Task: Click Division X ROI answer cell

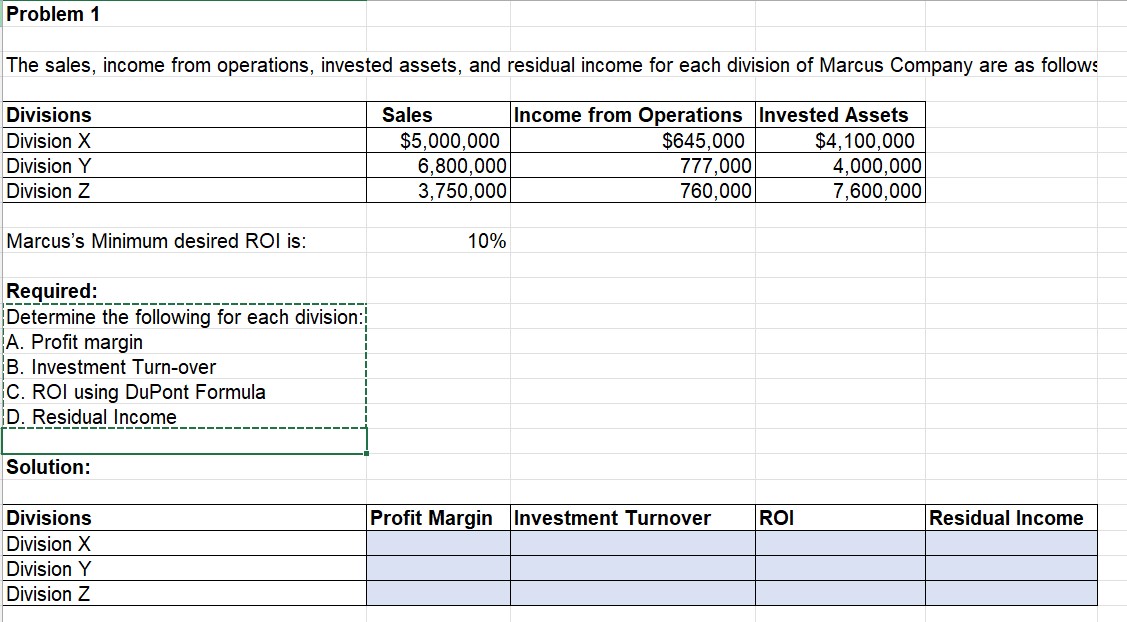Action: 840,543
